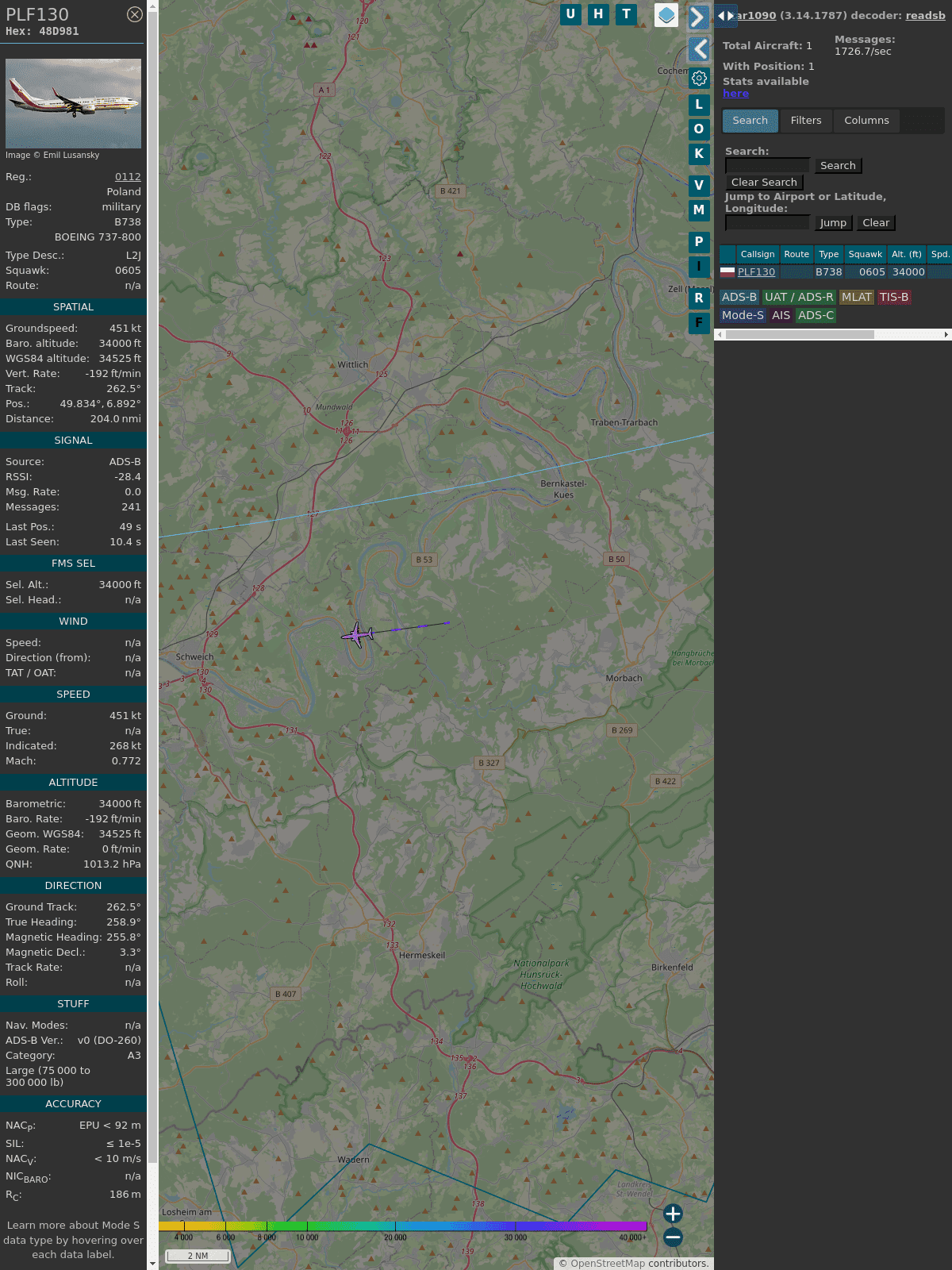Switch to the Filters tab

point(805,121)
